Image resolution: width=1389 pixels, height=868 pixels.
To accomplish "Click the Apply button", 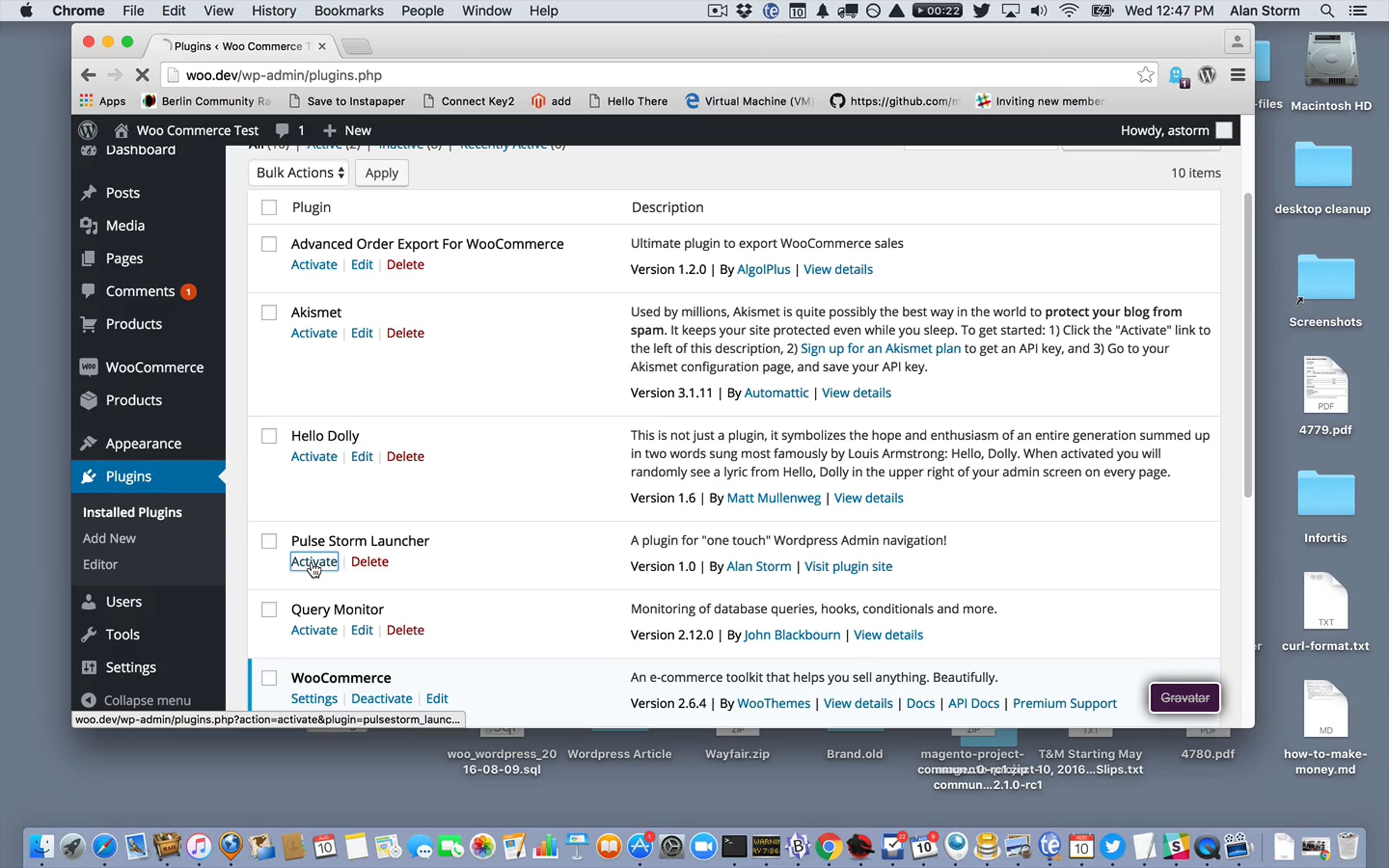I will coord(382,173).
